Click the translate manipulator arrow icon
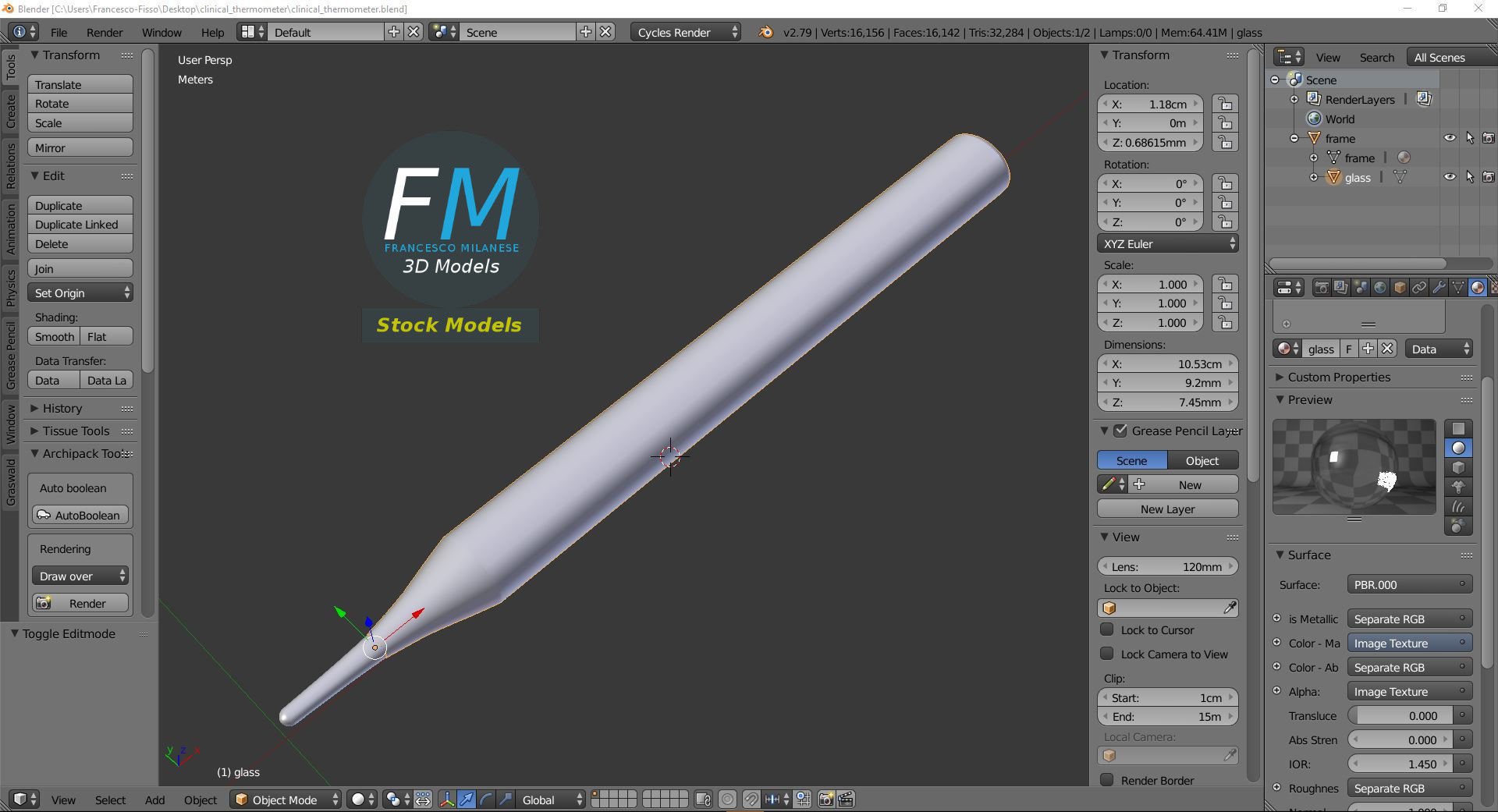The width and height of the screenshot is (1498, 812). point(467,800)
